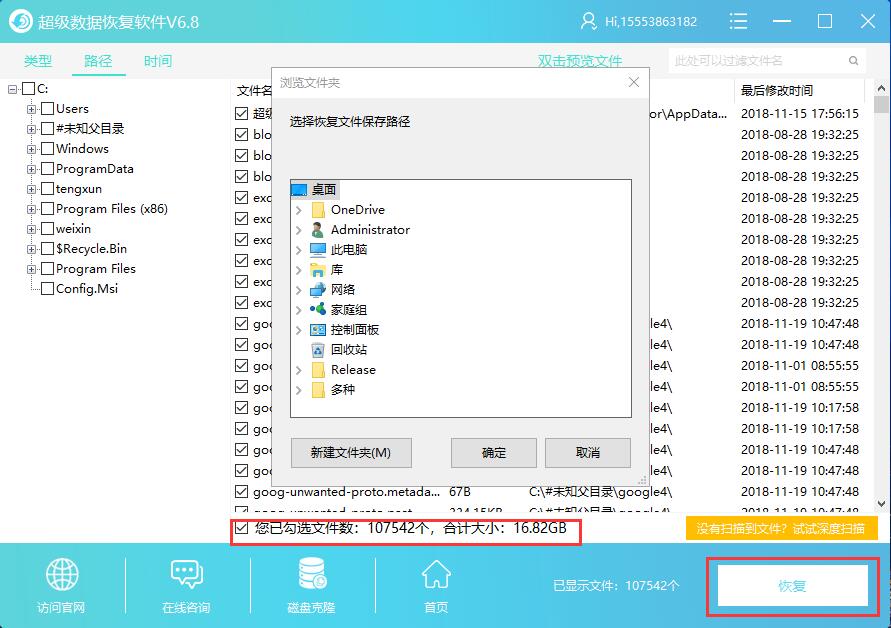Switch to the 类型 tab
Screen dimensions: 891x628
point(38,61)
